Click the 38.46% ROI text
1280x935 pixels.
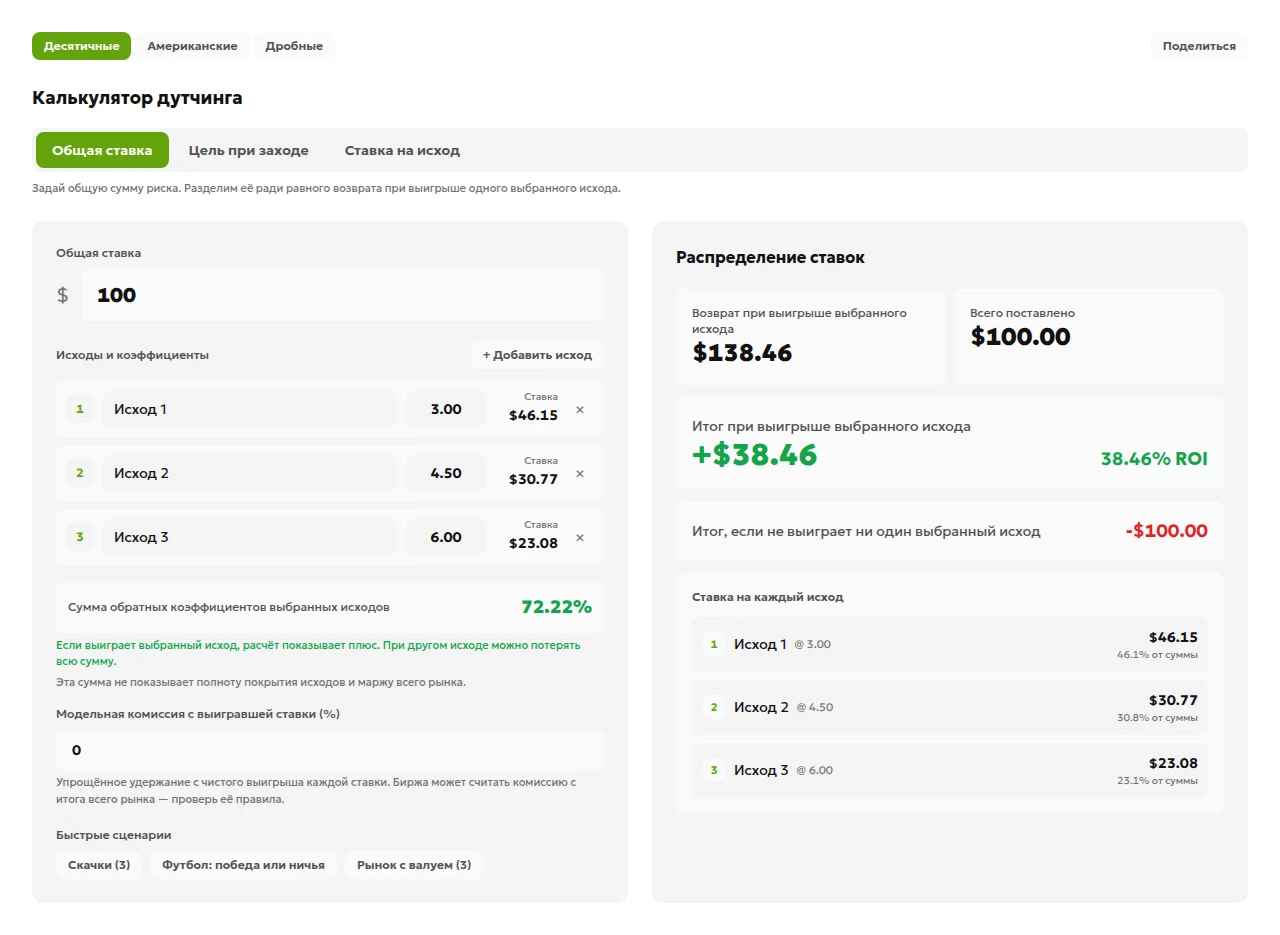tap(1154, 459)
